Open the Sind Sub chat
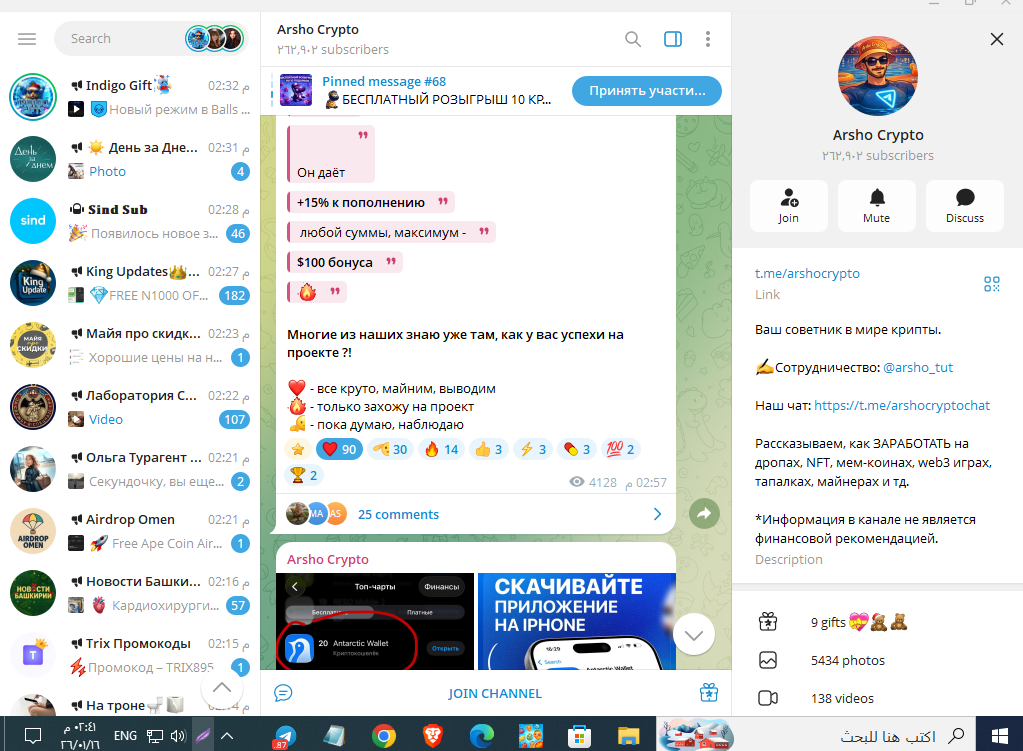 tap(130, 221)
